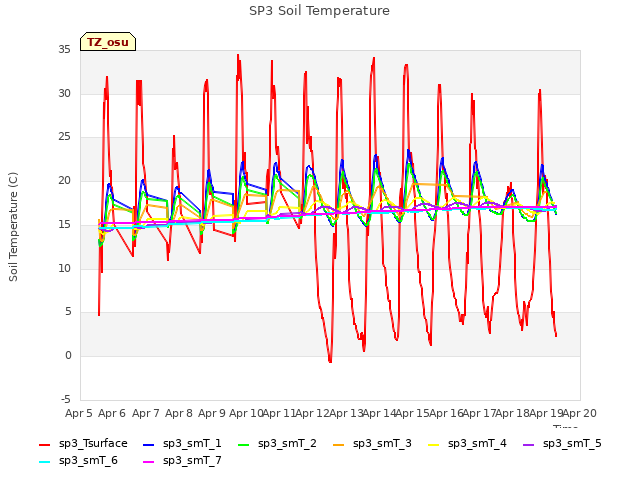Click the Apr 7 x-axis tick label

[146, 413]
